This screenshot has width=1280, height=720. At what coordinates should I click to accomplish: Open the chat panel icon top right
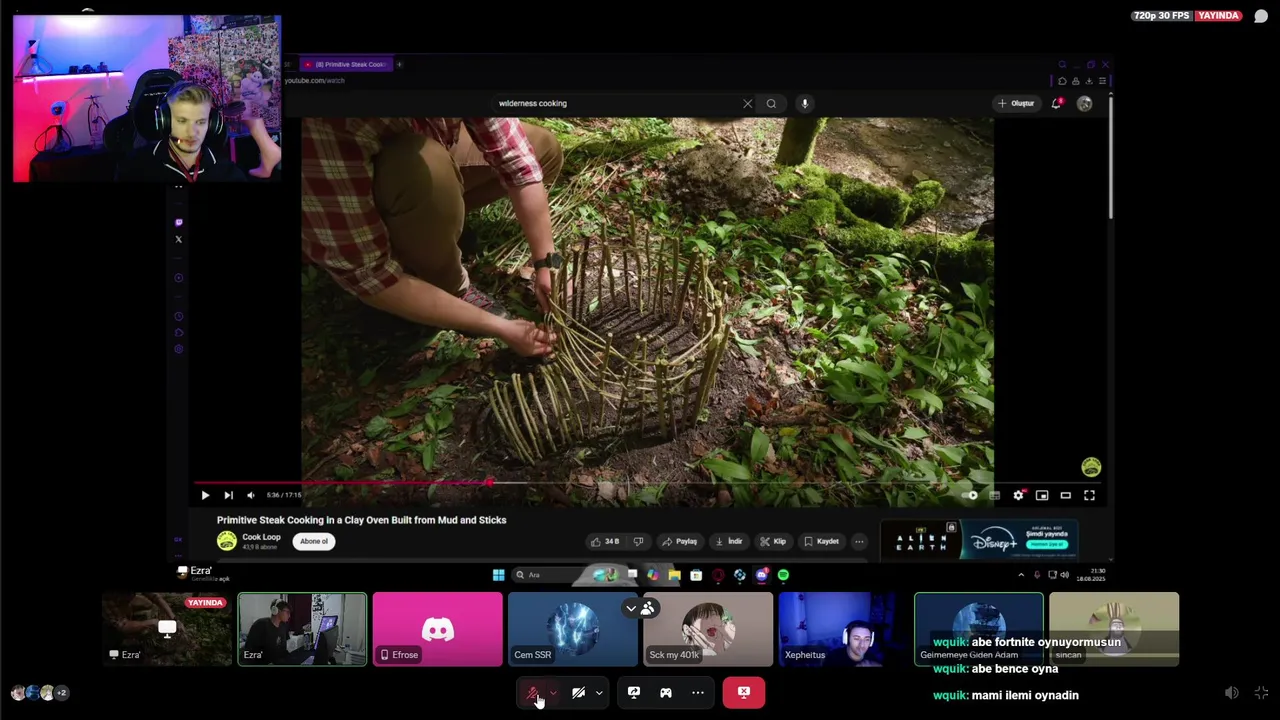[1261, 16]
